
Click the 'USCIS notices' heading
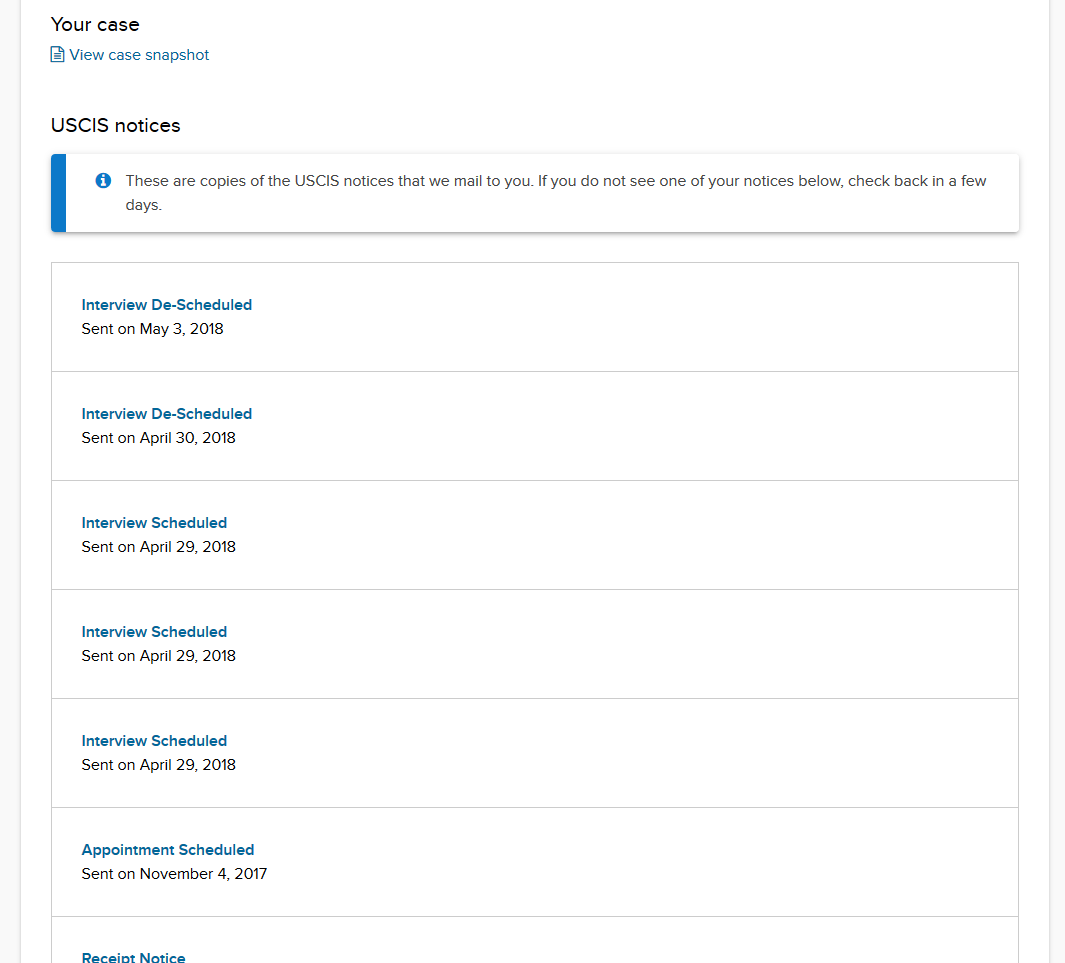click(x=115, y=126)
